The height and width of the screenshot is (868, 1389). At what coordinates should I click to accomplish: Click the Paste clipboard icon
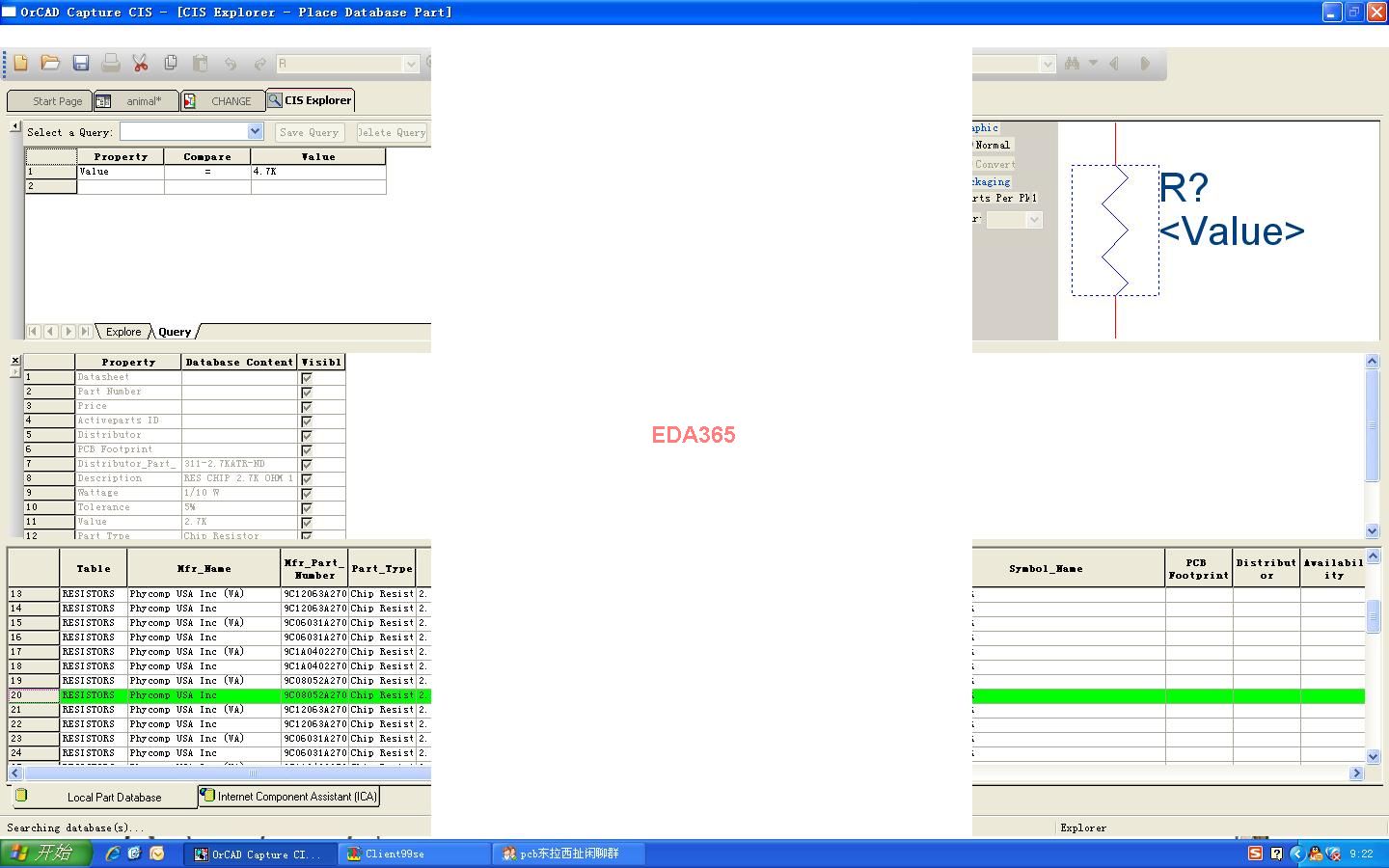tap(201, 64)
